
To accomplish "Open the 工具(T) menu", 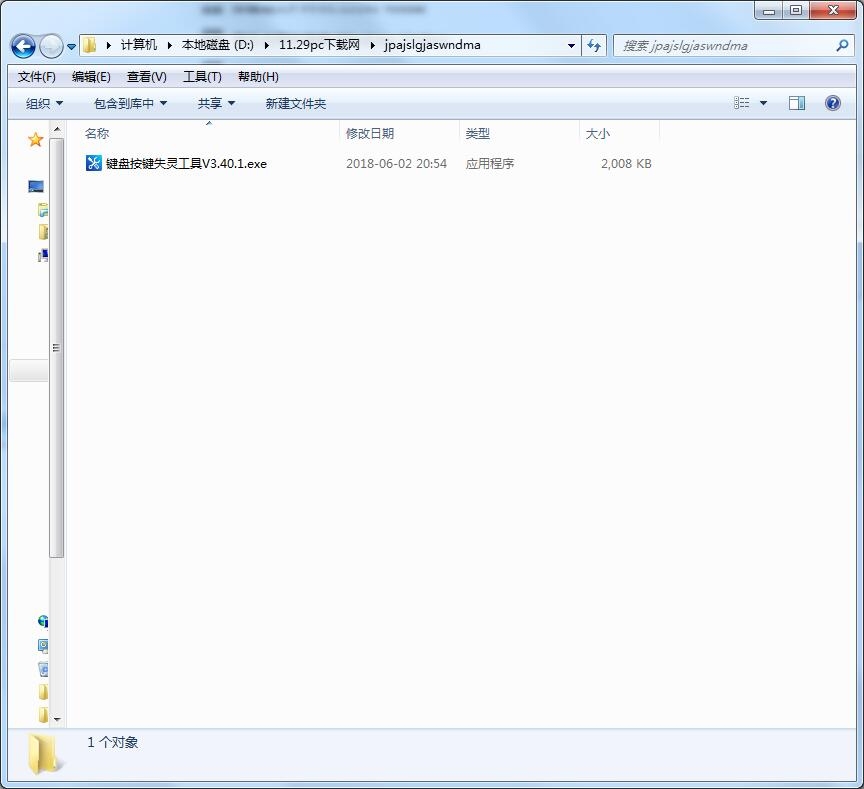I will (x=202, y=77).
